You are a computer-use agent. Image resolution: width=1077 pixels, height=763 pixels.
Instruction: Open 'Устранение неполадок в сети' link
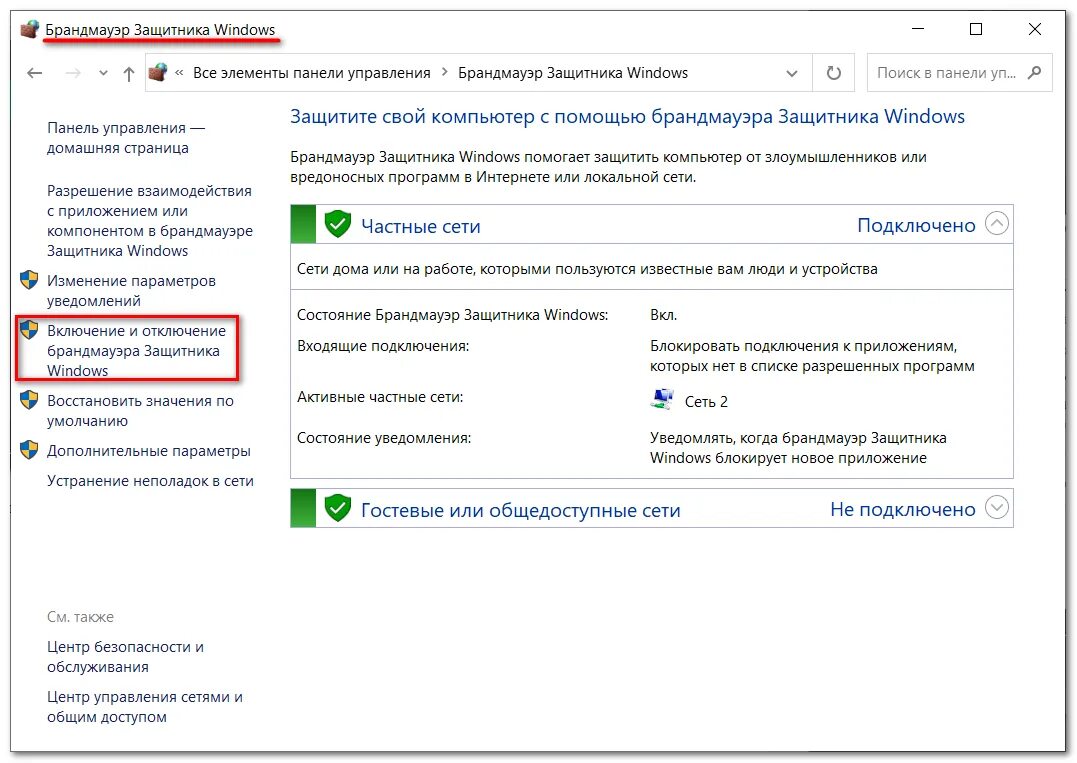150,481
